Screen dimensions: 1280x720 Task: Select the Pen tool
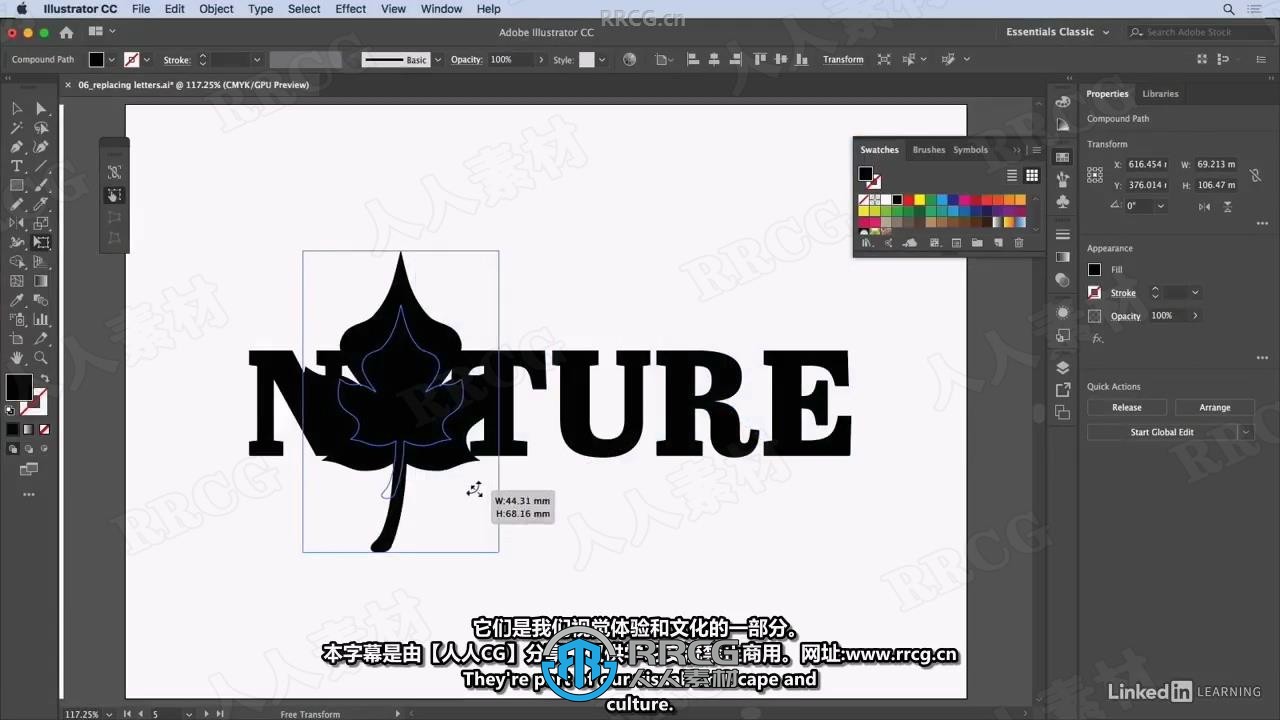[17, 147]
